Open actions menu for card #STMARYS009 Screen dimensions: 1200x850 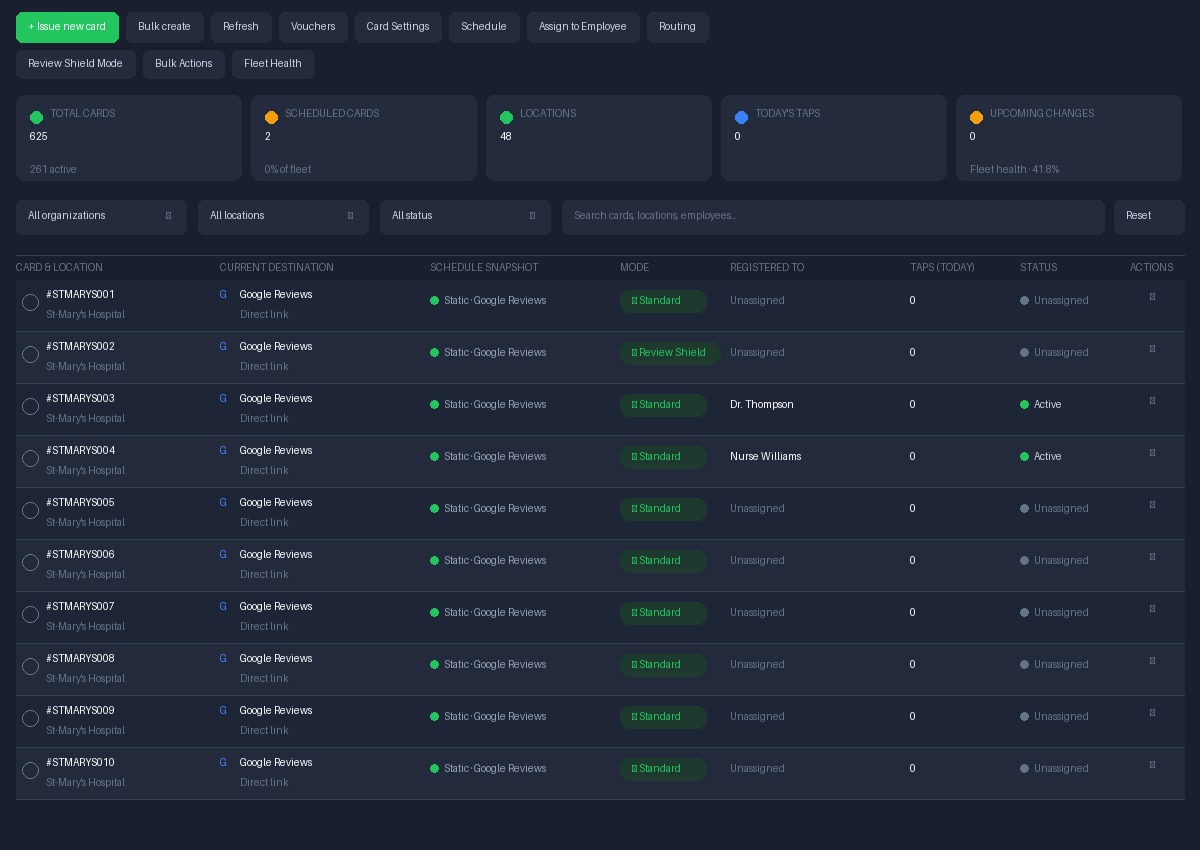(x=1152, y=713)
